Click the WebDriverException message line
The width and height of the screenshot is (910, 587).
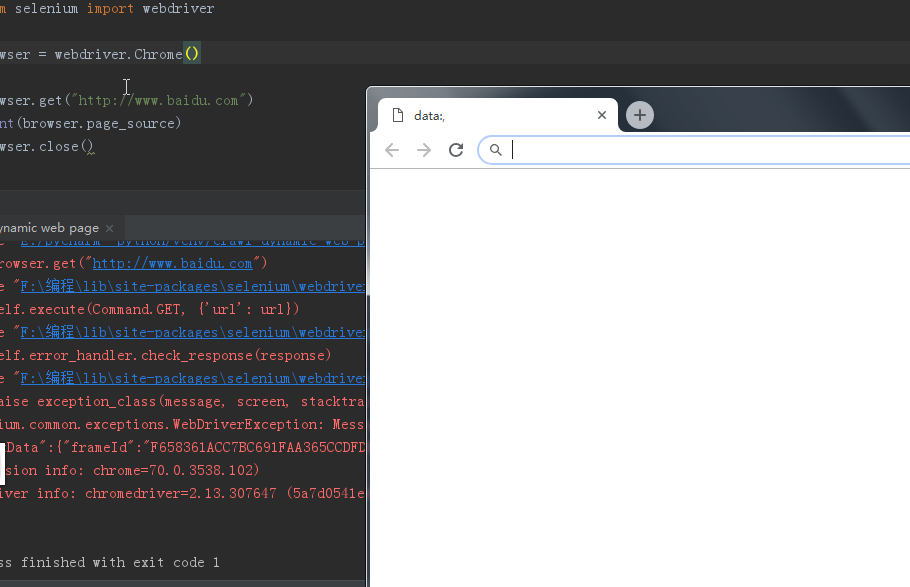[182, 424]
